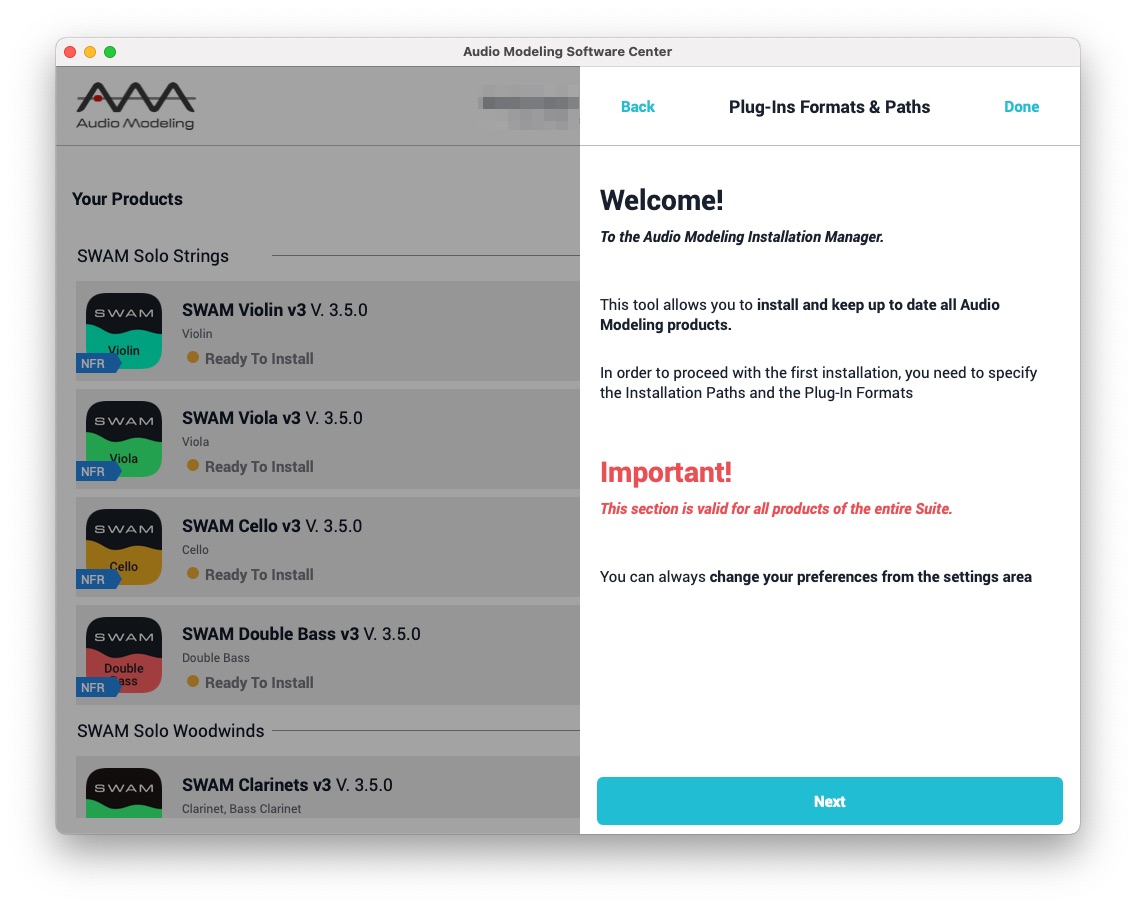Click the Next button
Viewport: 1136px width, 908px height.
pos(829,801)
